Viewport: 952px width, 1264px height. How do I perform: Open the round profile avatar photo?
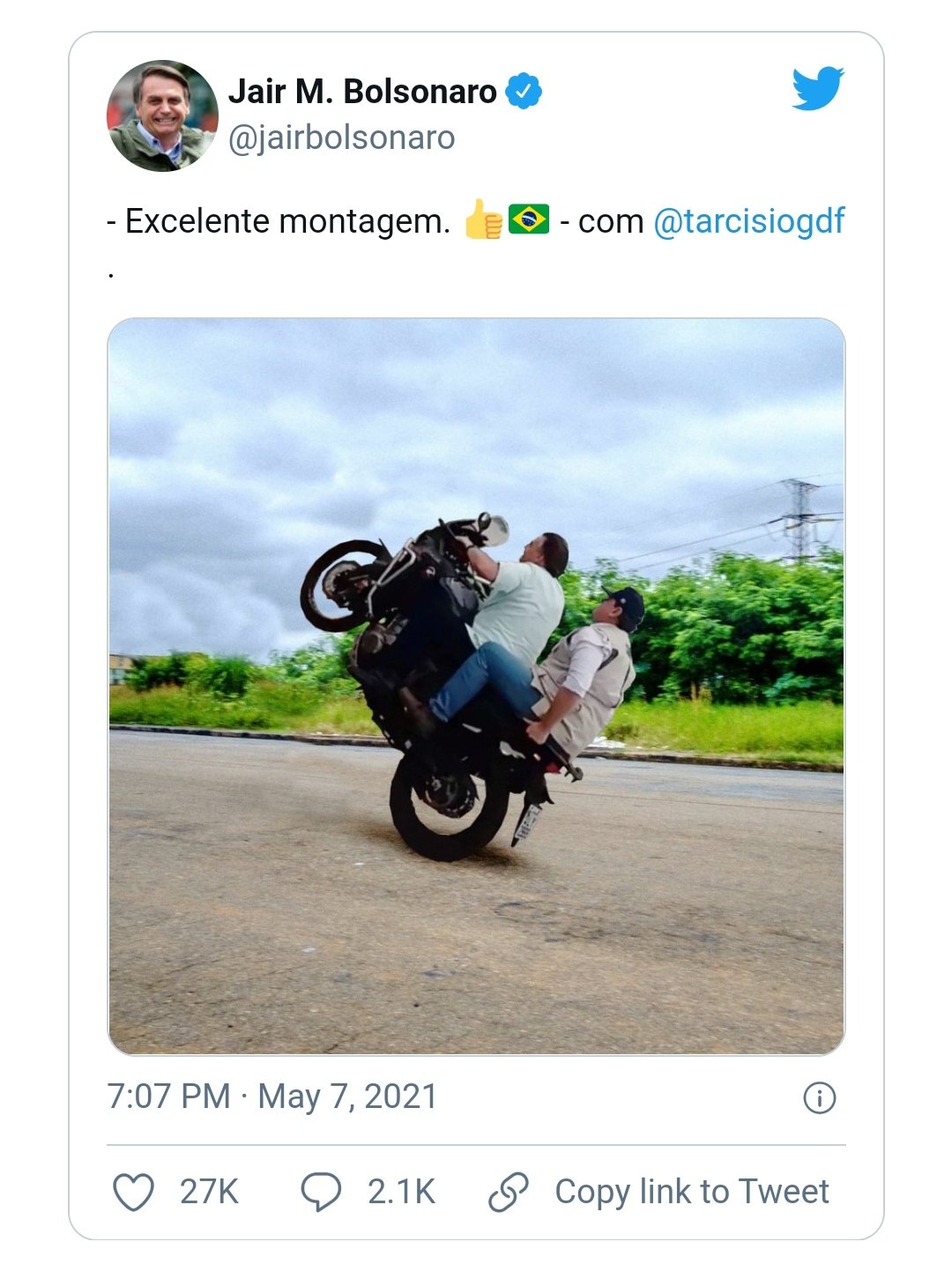click(162, 115)
